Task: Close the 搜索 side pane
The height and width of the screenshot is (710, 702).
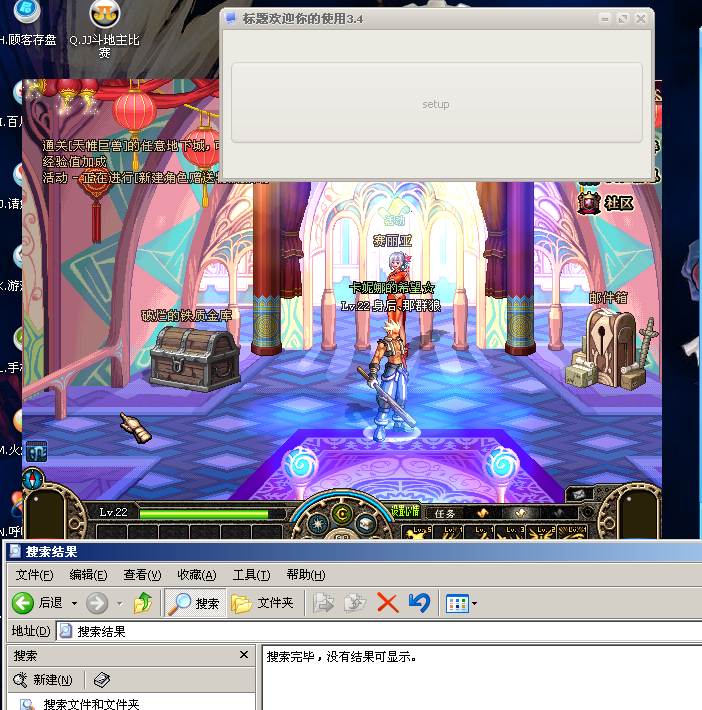Action: pos(244,655)
